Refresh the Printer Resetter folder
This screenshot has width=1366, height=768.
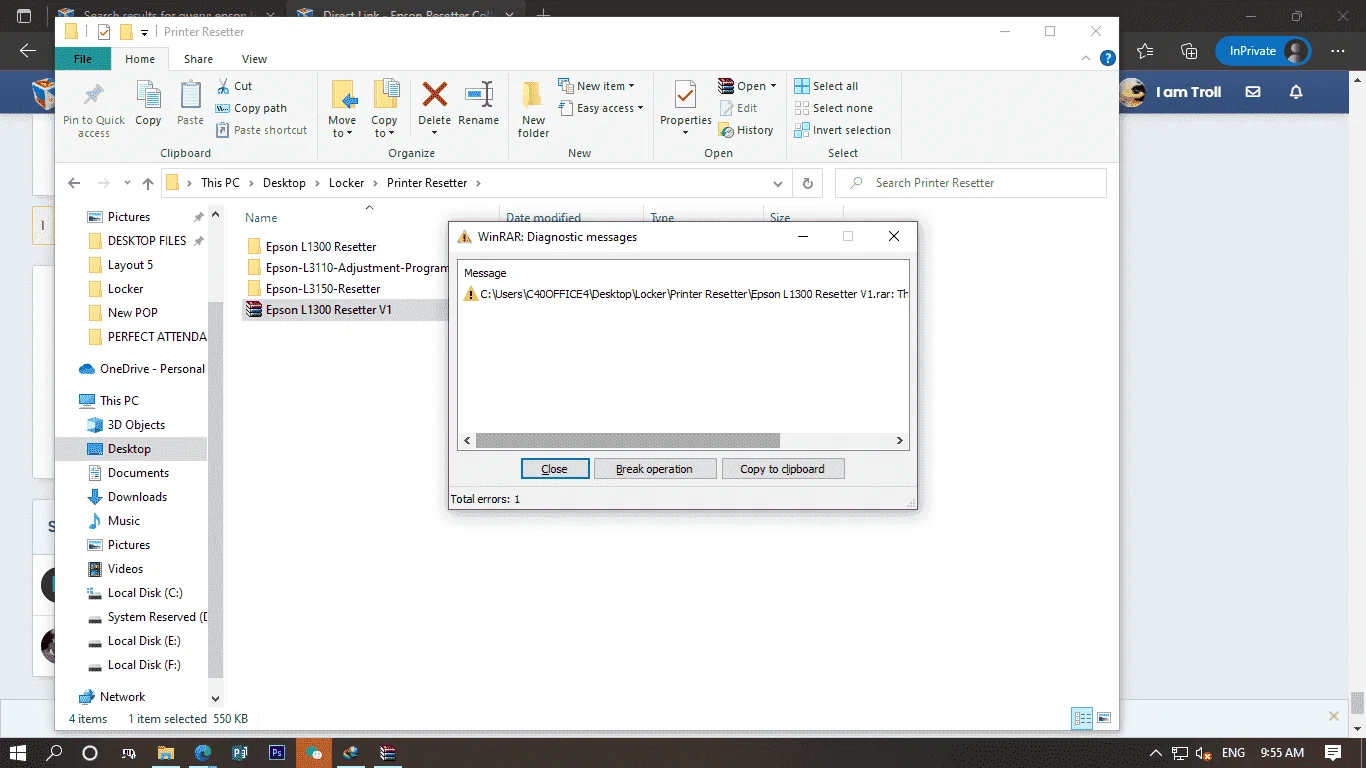coord(807,183)
